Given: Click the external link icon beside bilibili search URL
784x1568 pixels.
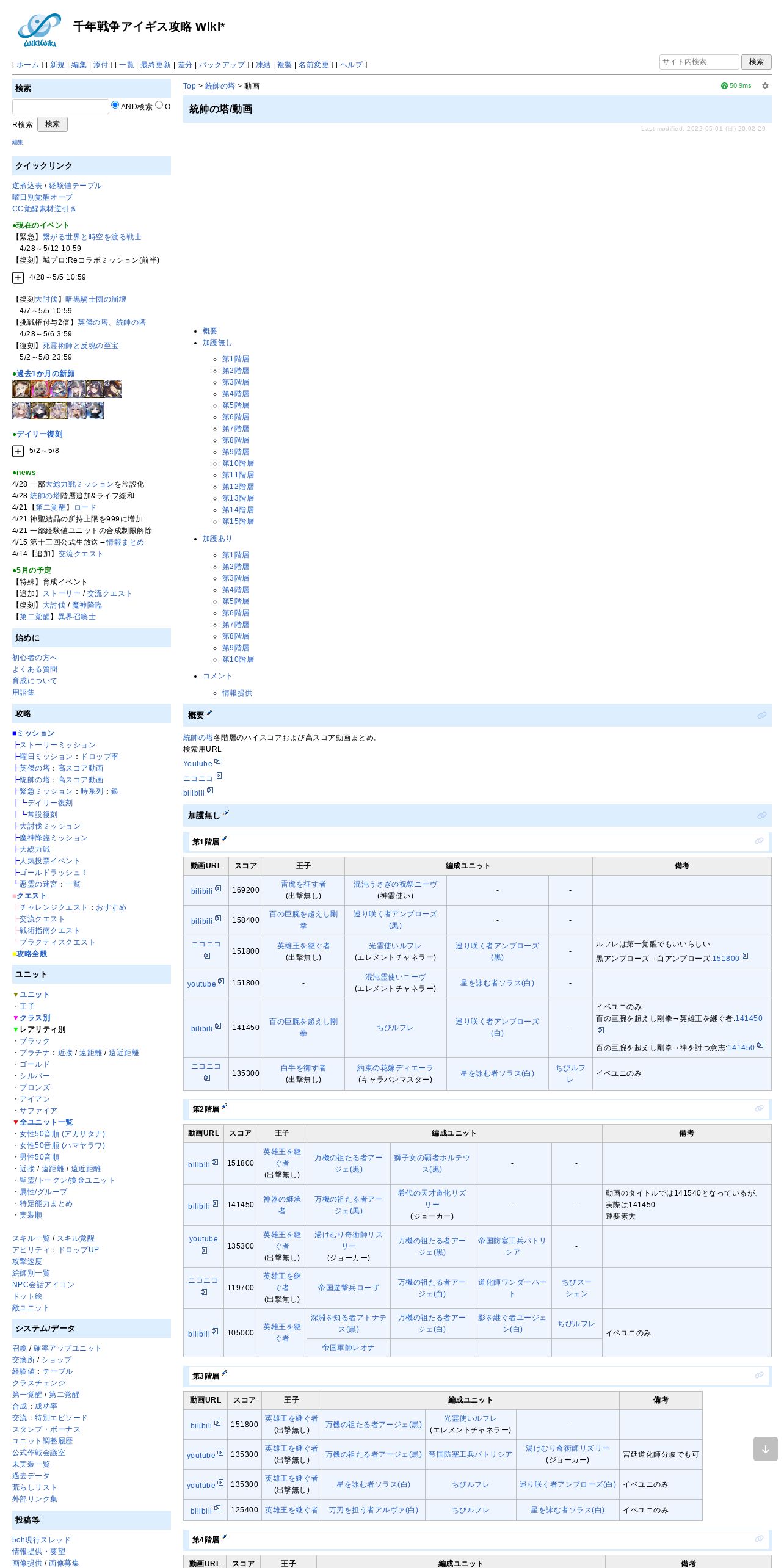Looking at the screenshot, I should (210, 791).
